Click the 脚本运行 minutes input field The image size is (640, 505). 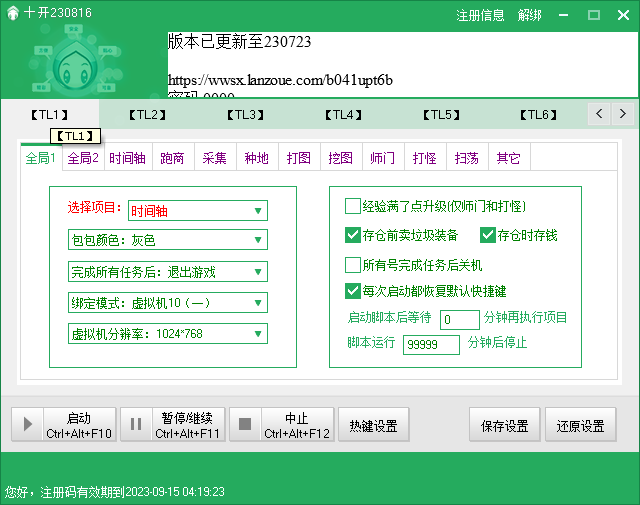click(431, 345)
